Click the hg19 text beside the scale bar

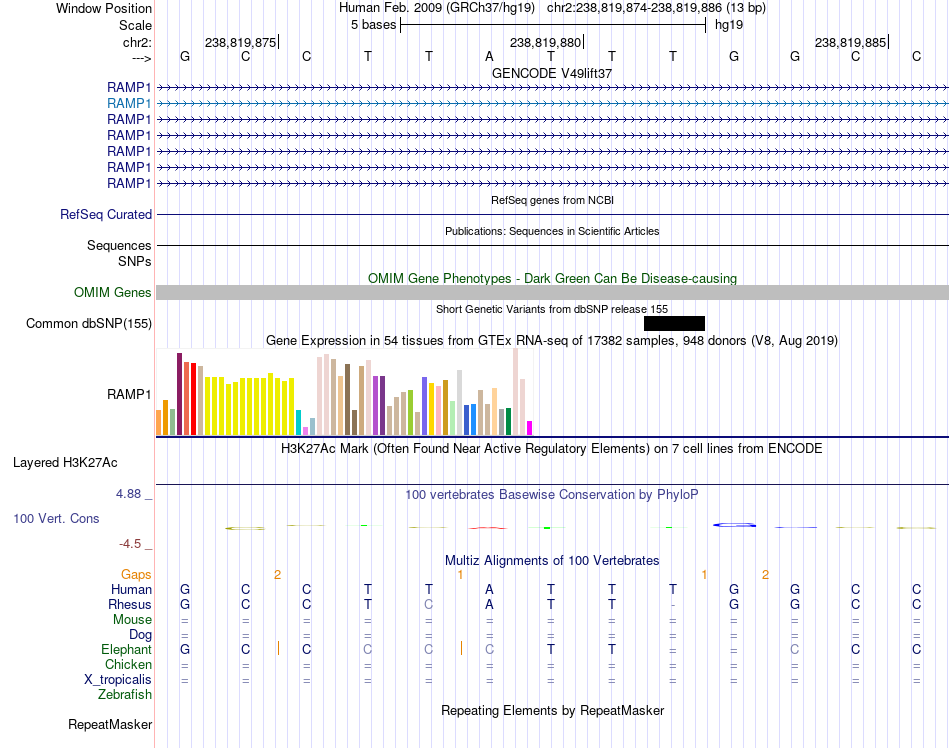pos(729,25)
